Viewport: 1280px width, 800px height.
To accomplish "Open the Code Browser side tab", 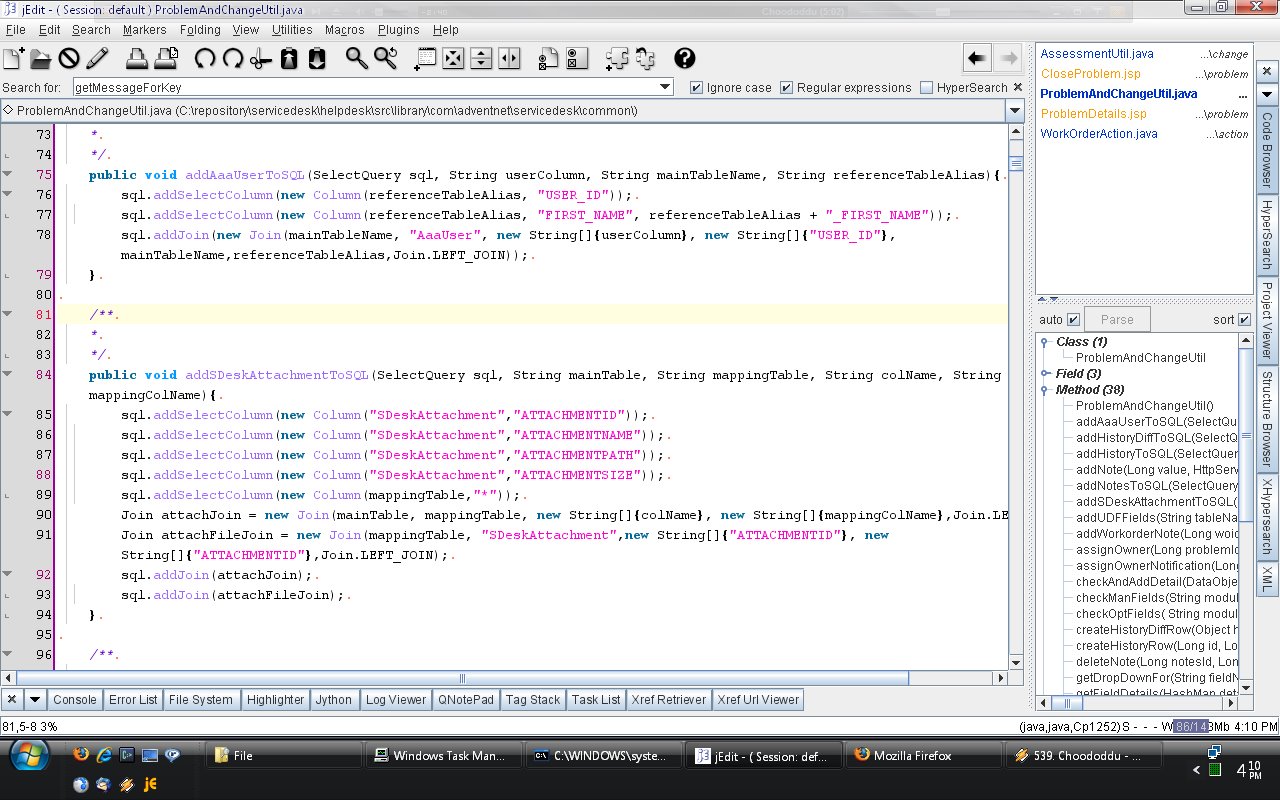I will 1266,152.
